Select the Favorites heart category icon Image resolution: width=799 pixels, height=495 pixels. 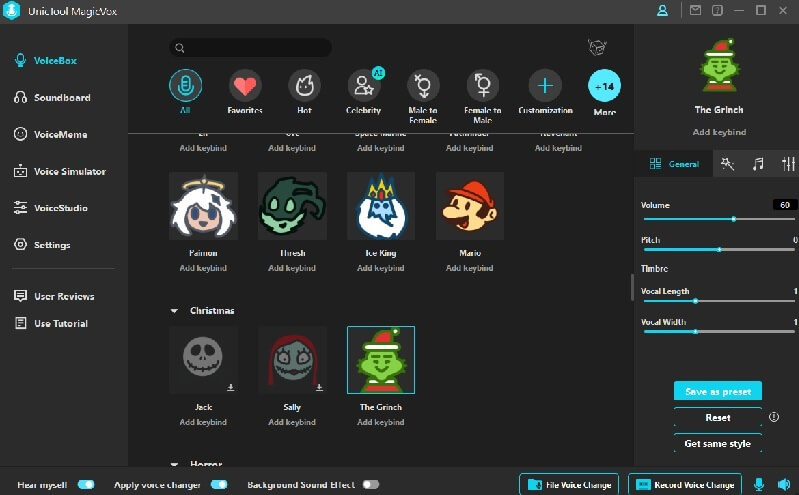click(x=245, y=87)
